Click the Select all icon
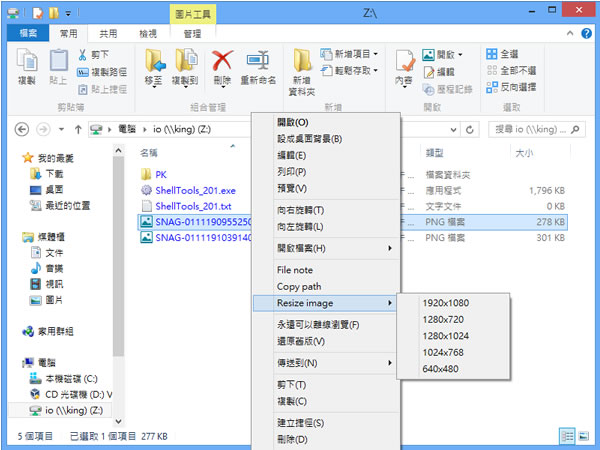The image size is (600, 450). (x=491, y=54)
